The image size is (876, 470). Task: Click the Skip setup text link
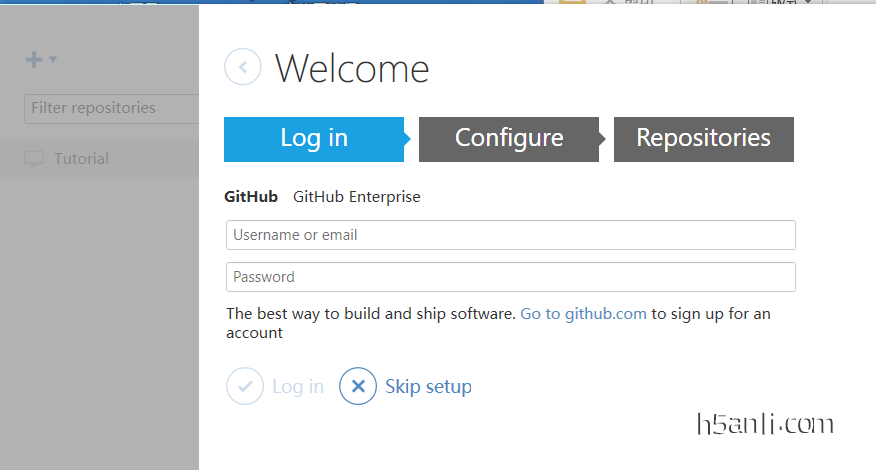[428, 387]
